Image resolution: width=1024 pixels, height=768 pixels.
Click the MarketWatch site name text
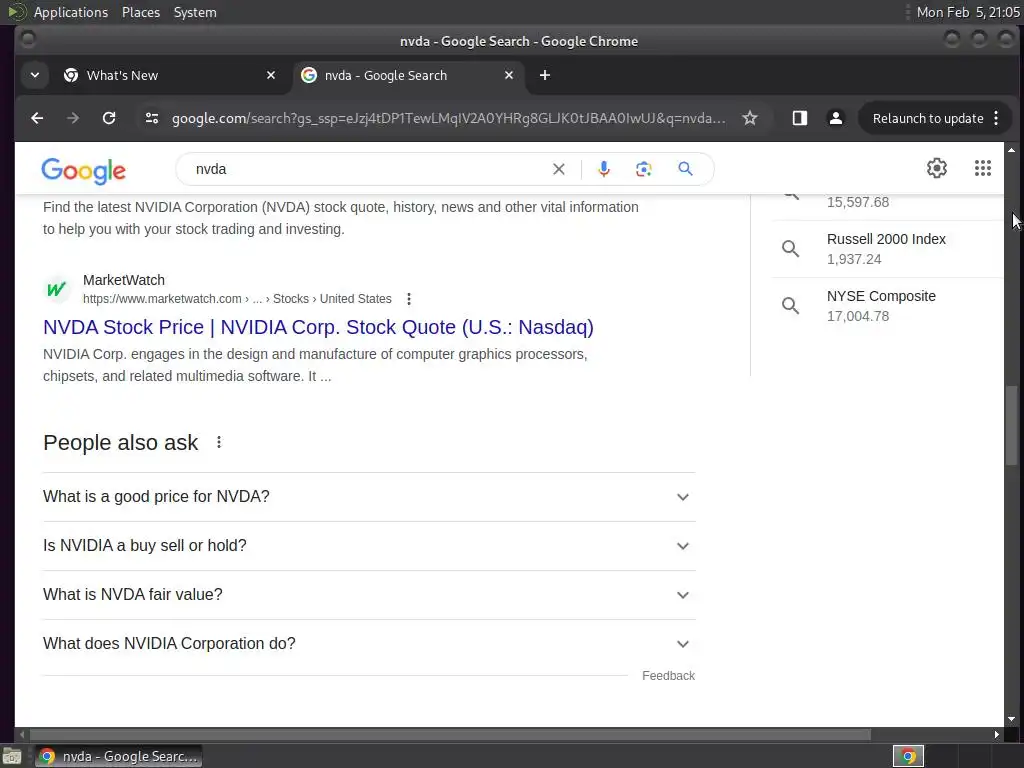123,280
